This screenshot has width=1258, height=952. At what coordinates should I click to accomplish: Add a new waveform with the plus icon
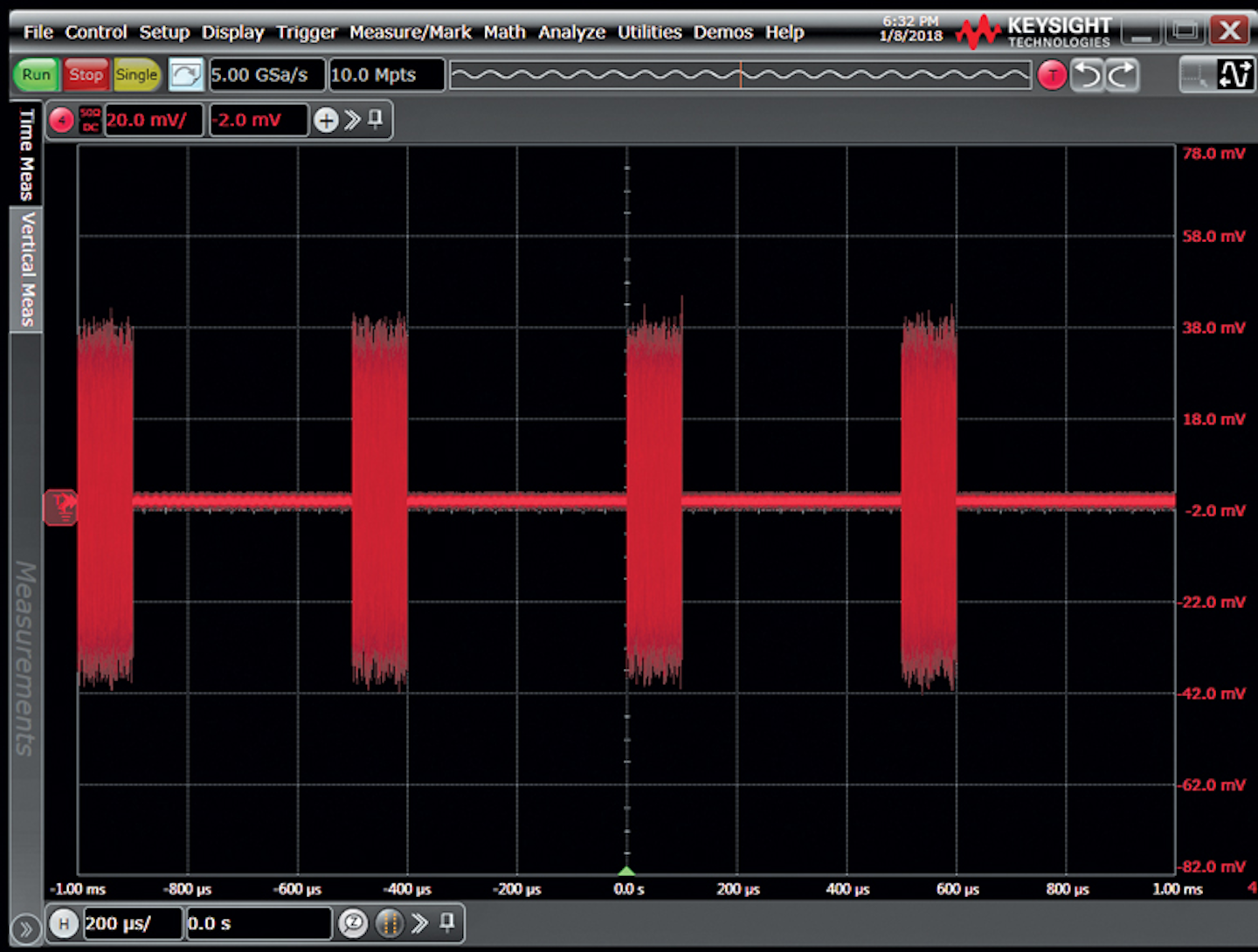326,120
